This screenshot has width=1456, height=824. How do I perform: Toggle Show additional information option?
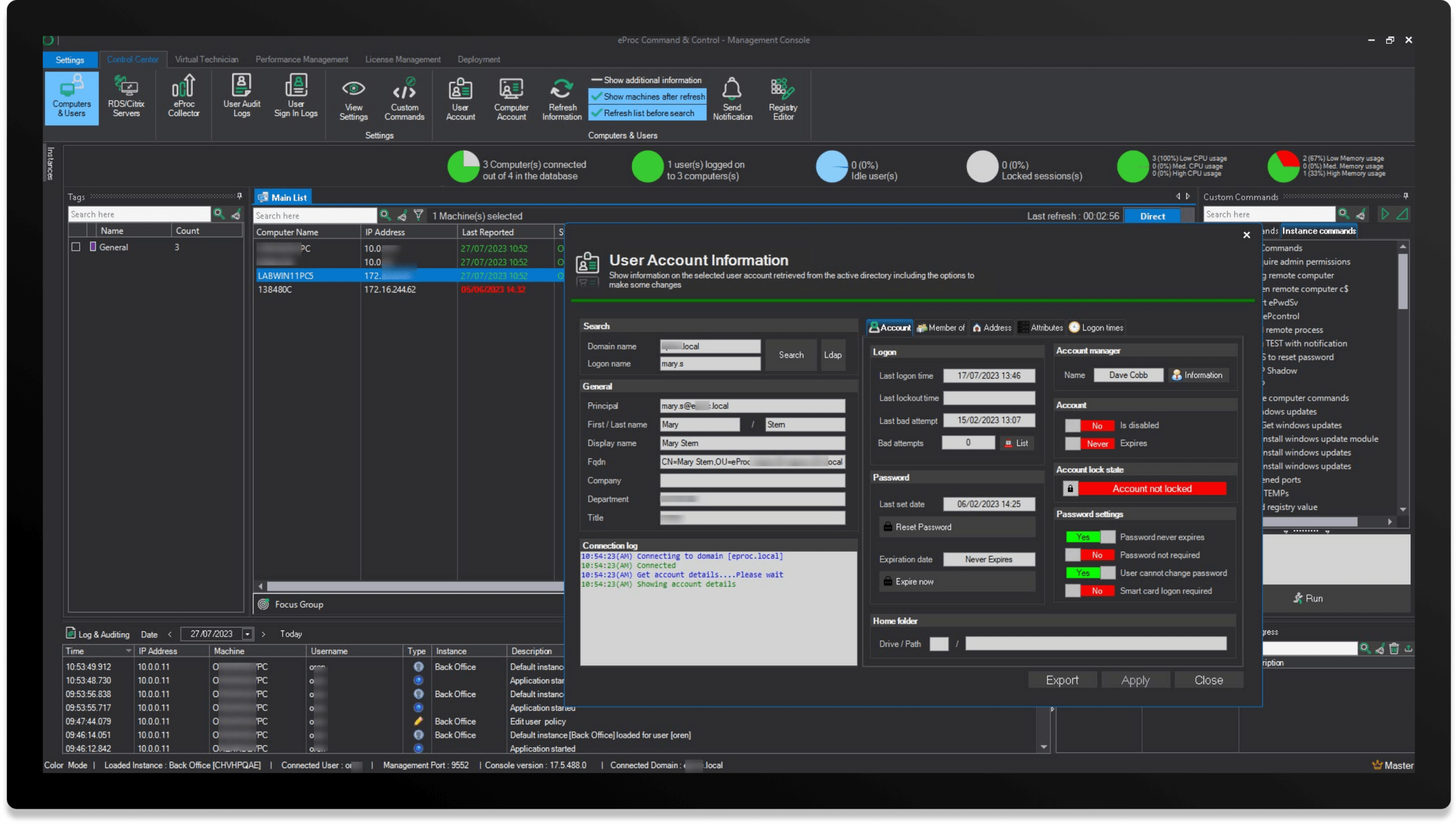(x=647, y=80)
